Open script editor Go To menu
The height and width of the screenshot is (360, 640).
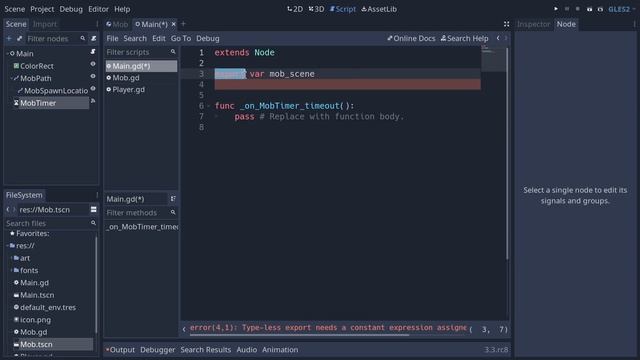pos(181,38)
